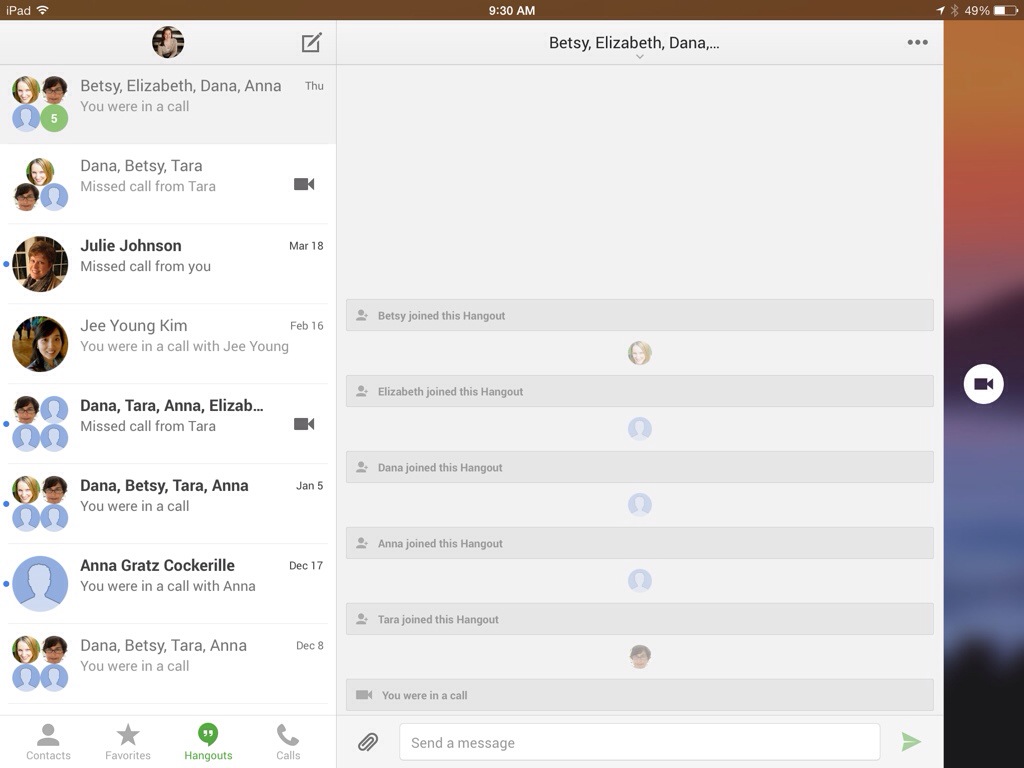This screenshot has width=1024, height=768.
Task: Tap Betsy's avatar under joined notice
Action: (x=639, y=353)
